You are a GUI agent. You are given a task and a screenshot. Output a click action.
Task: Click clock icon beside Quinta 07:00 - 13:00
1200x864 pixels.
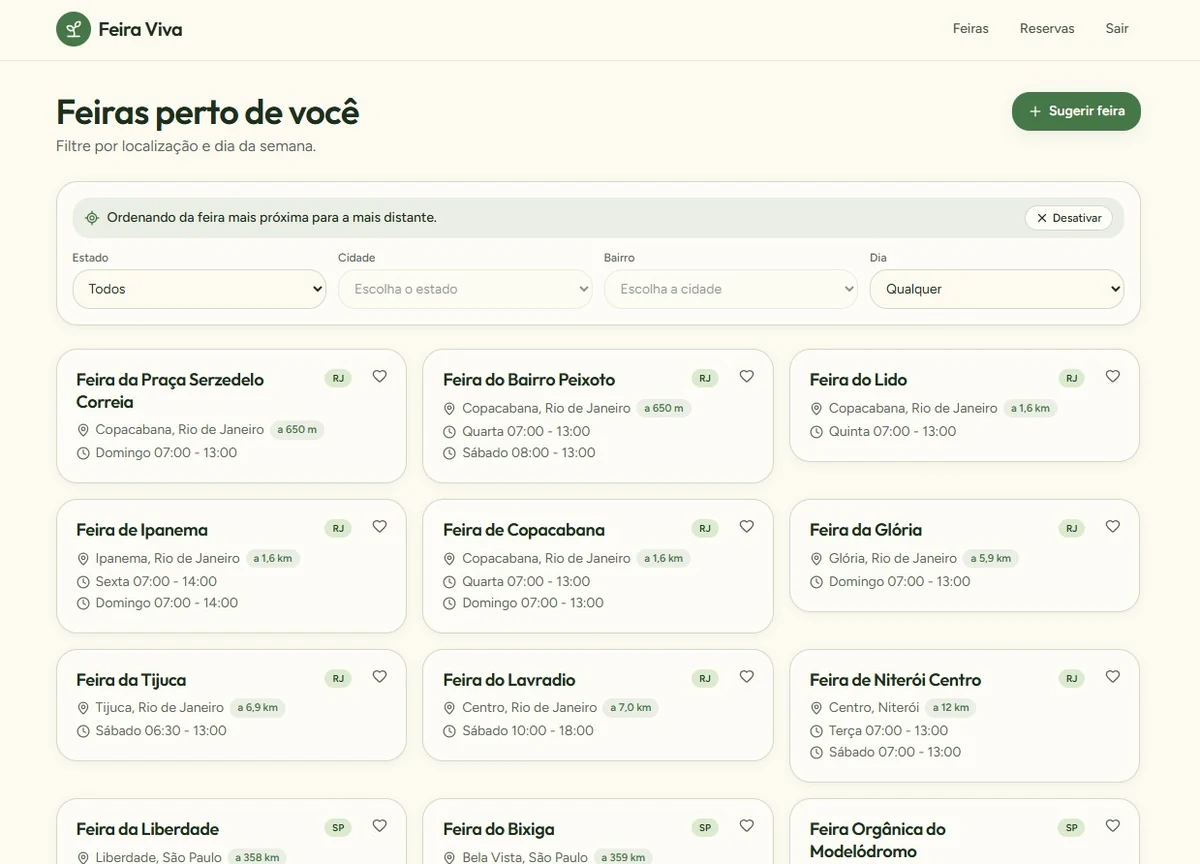tap(816, 432)
